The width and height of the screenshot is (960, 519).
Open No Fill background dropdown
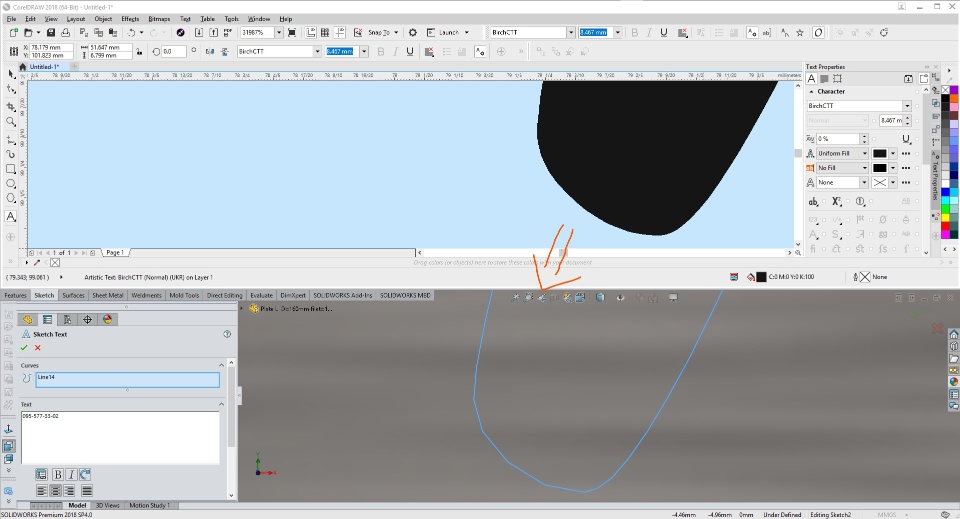(864, 168)
